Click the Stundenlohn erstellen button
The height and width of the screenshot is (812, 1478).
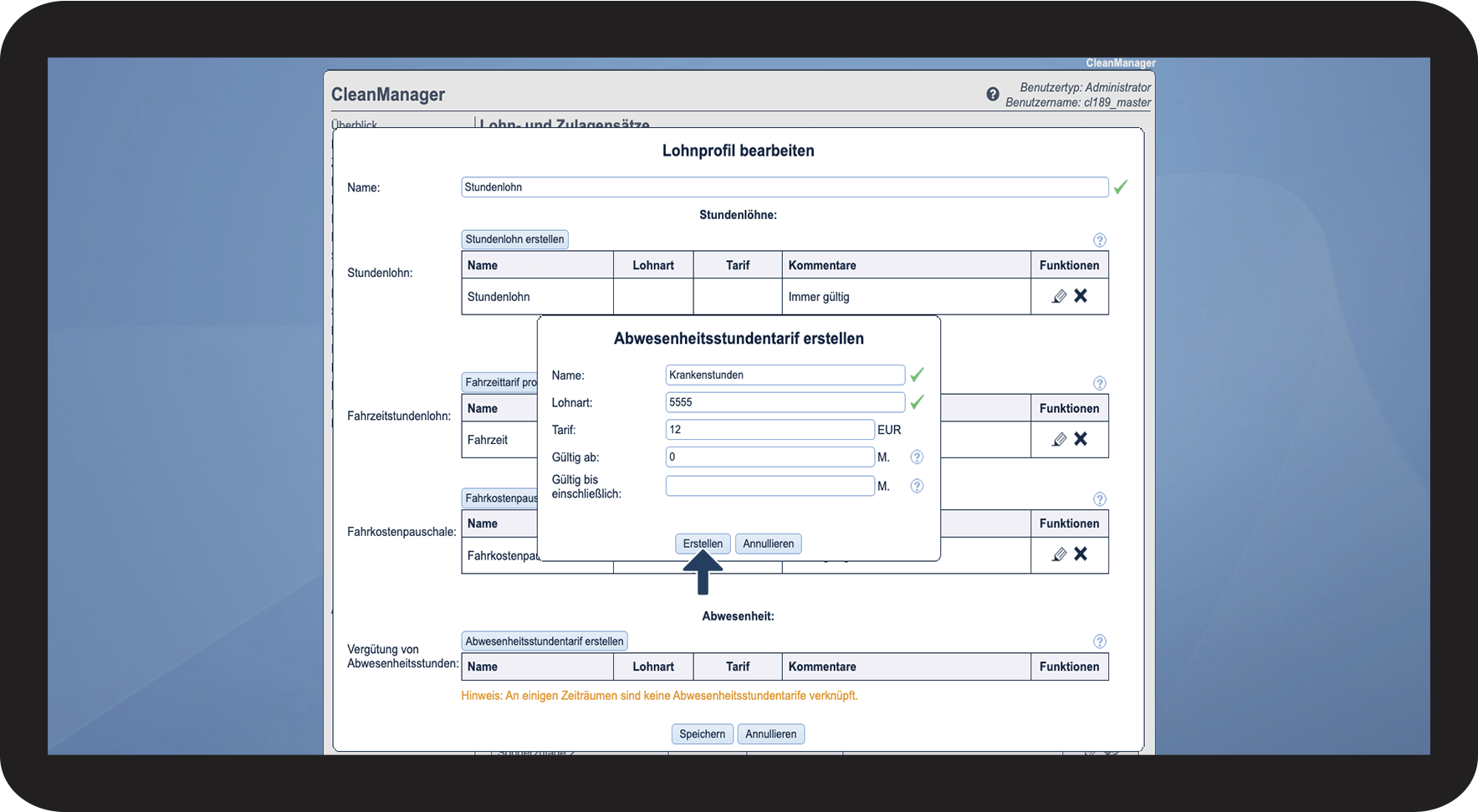point(514,239)
